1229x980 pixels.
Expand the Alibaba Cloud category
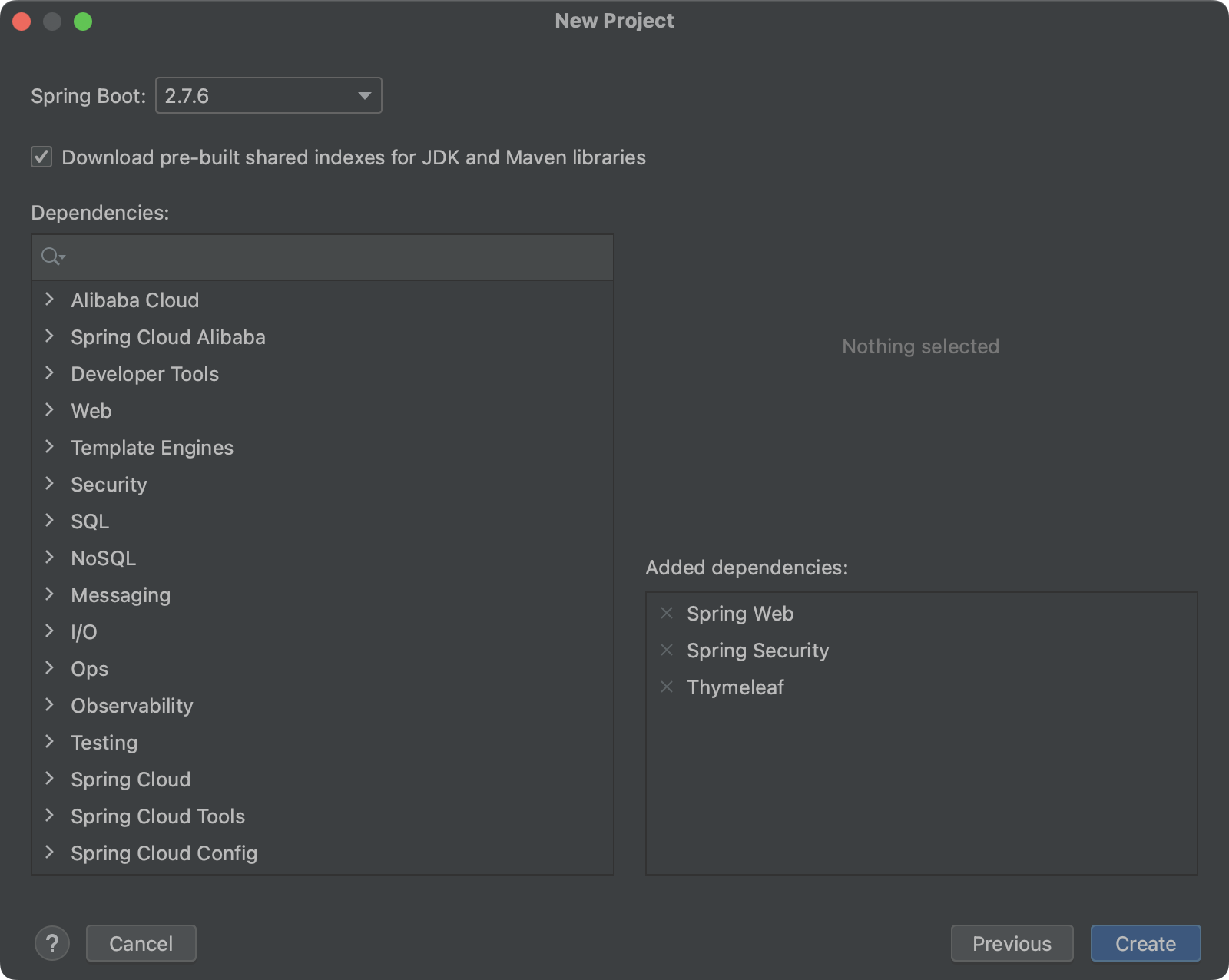[x=50, y=300]
